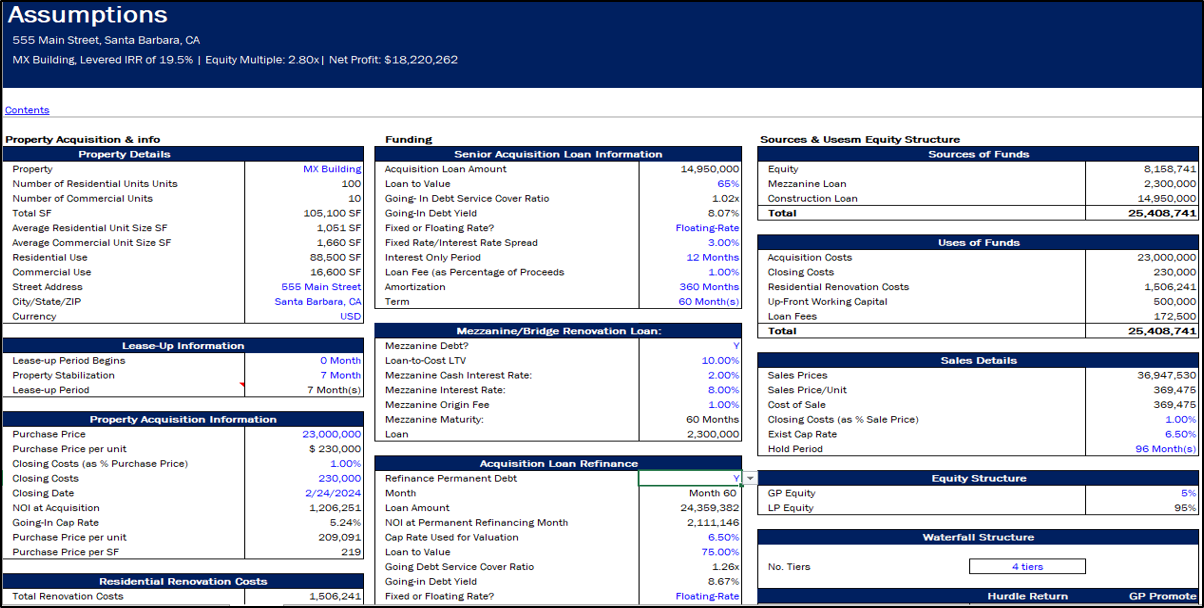Select the Sources of Funds header
This screenshot has width=1204, height=608.
click(x=978, y=154)
